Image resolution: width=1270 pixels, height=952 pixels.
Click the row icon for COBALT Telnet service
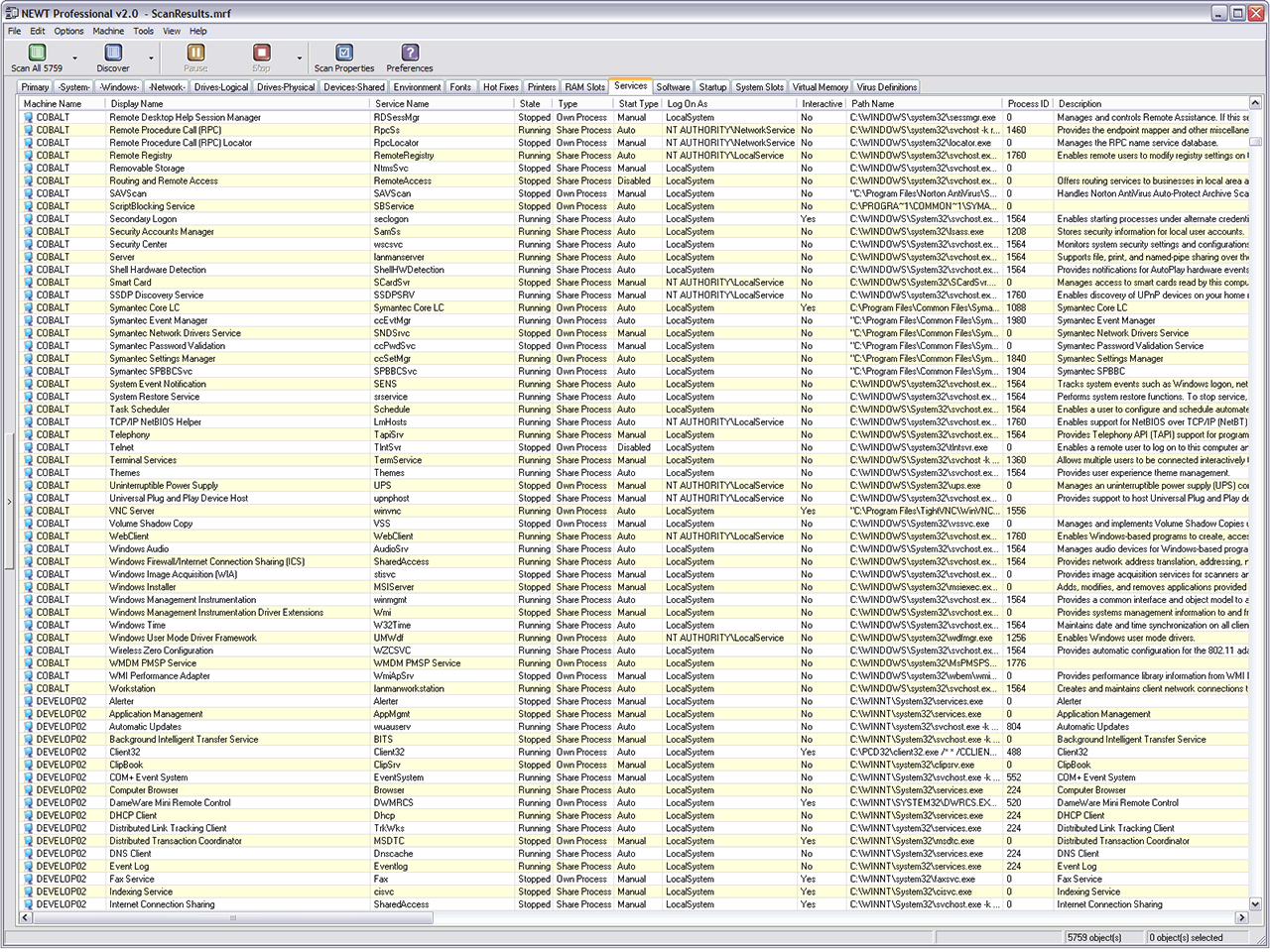point(28,447)
